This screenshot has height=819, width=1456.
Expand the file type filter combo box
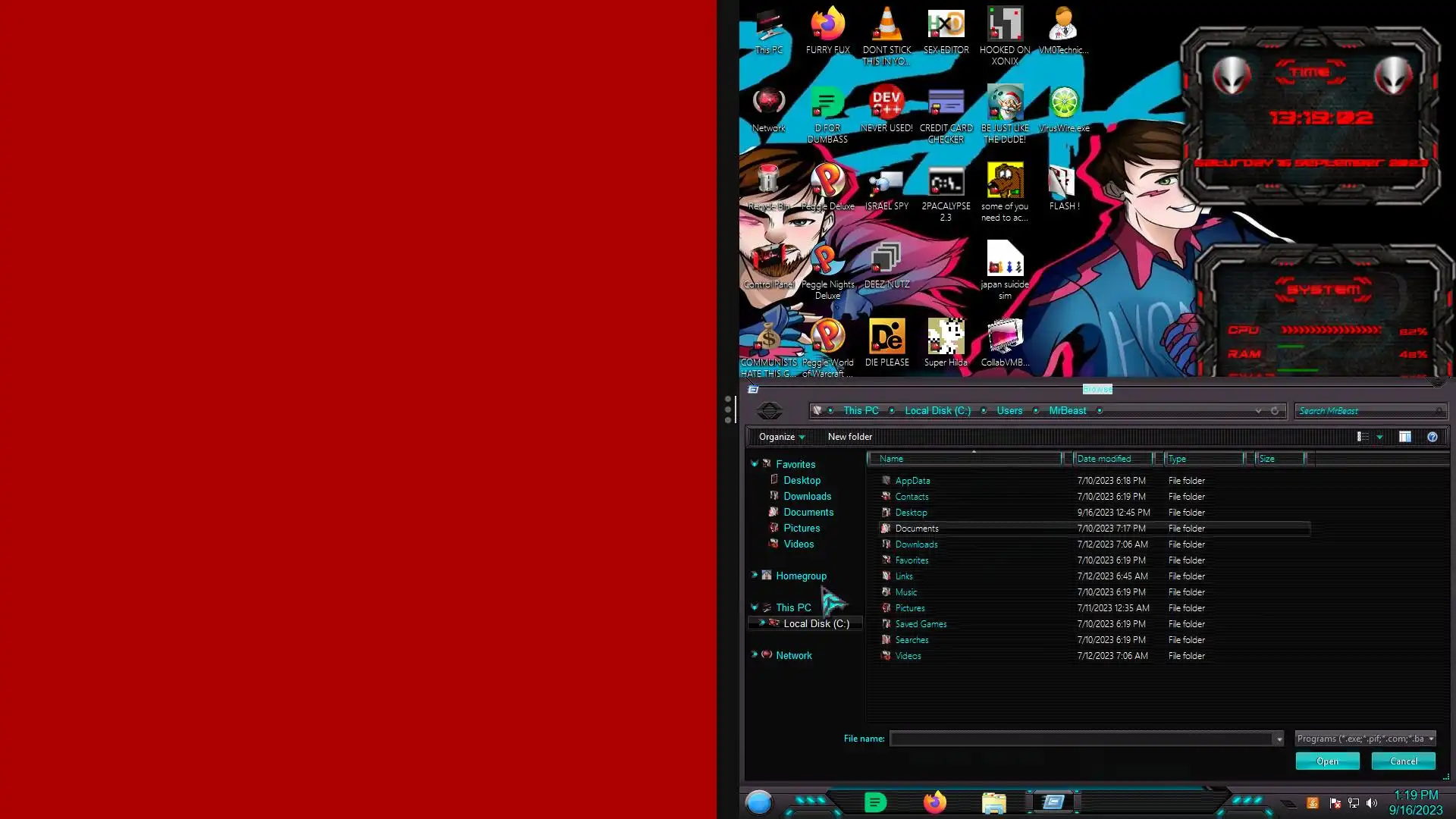[x=1365, y=739]
